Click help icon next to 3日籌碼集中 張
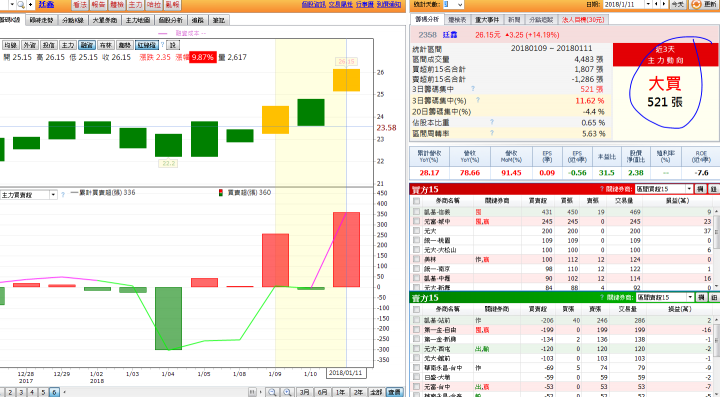This screenshot has width=720, height=397. pos(472,89)
